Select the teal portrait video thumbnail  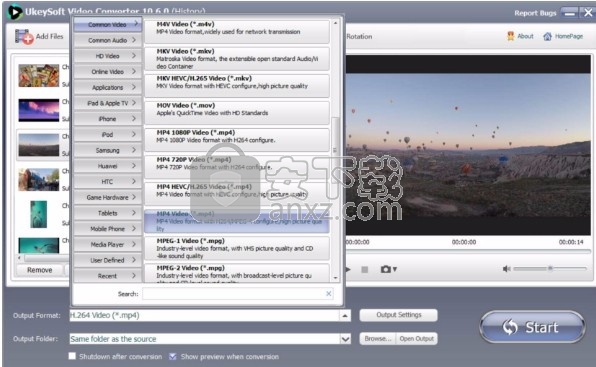click(x=39, y=214)
